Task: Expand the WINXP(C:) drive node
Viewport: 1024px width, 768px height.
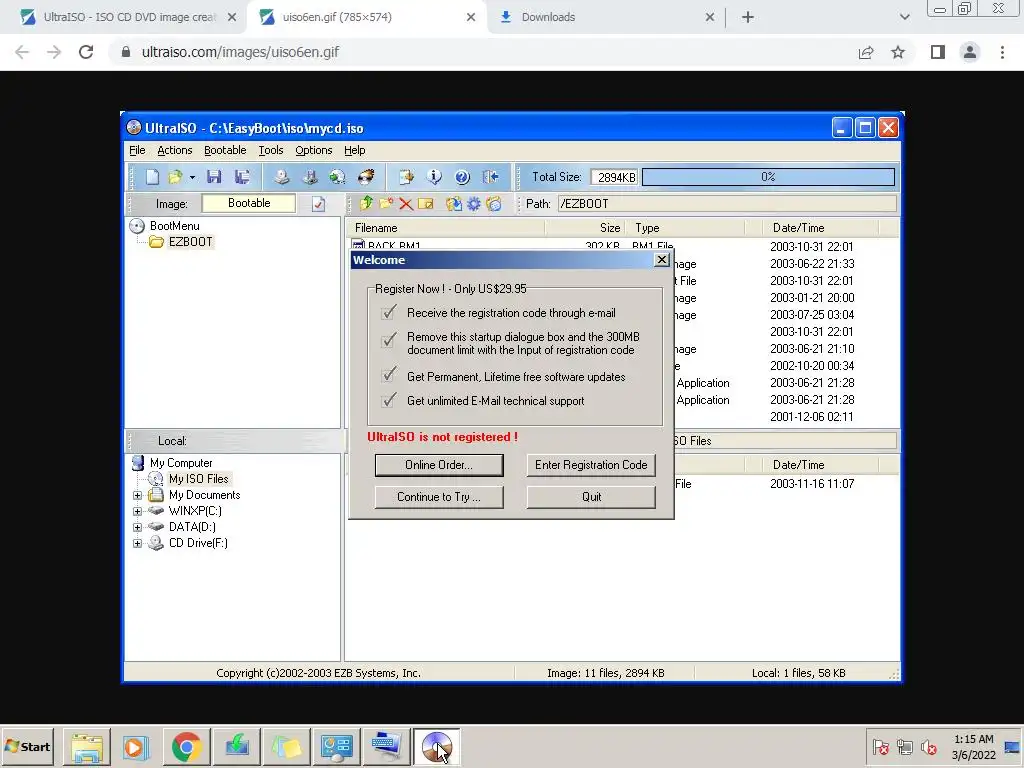Action: click(137, 511)
